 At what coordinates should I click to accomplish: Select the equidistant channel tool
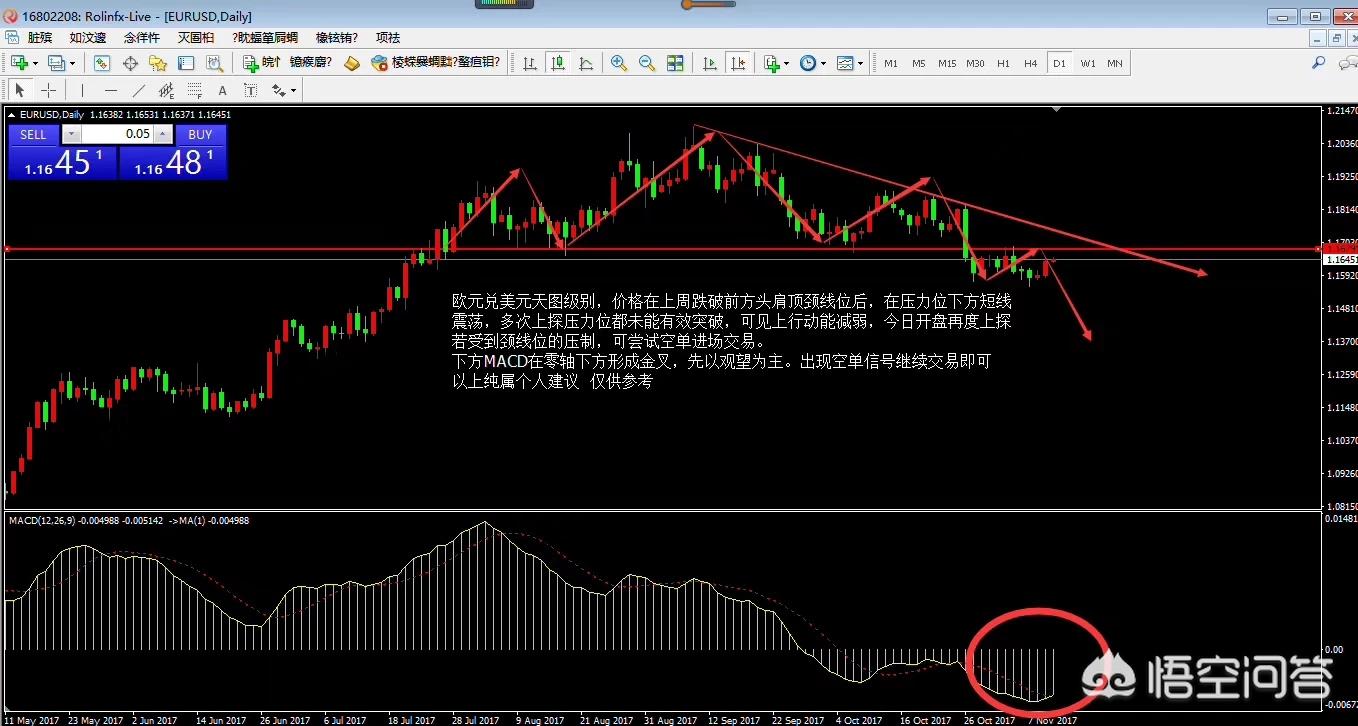[x=167, y=90]
